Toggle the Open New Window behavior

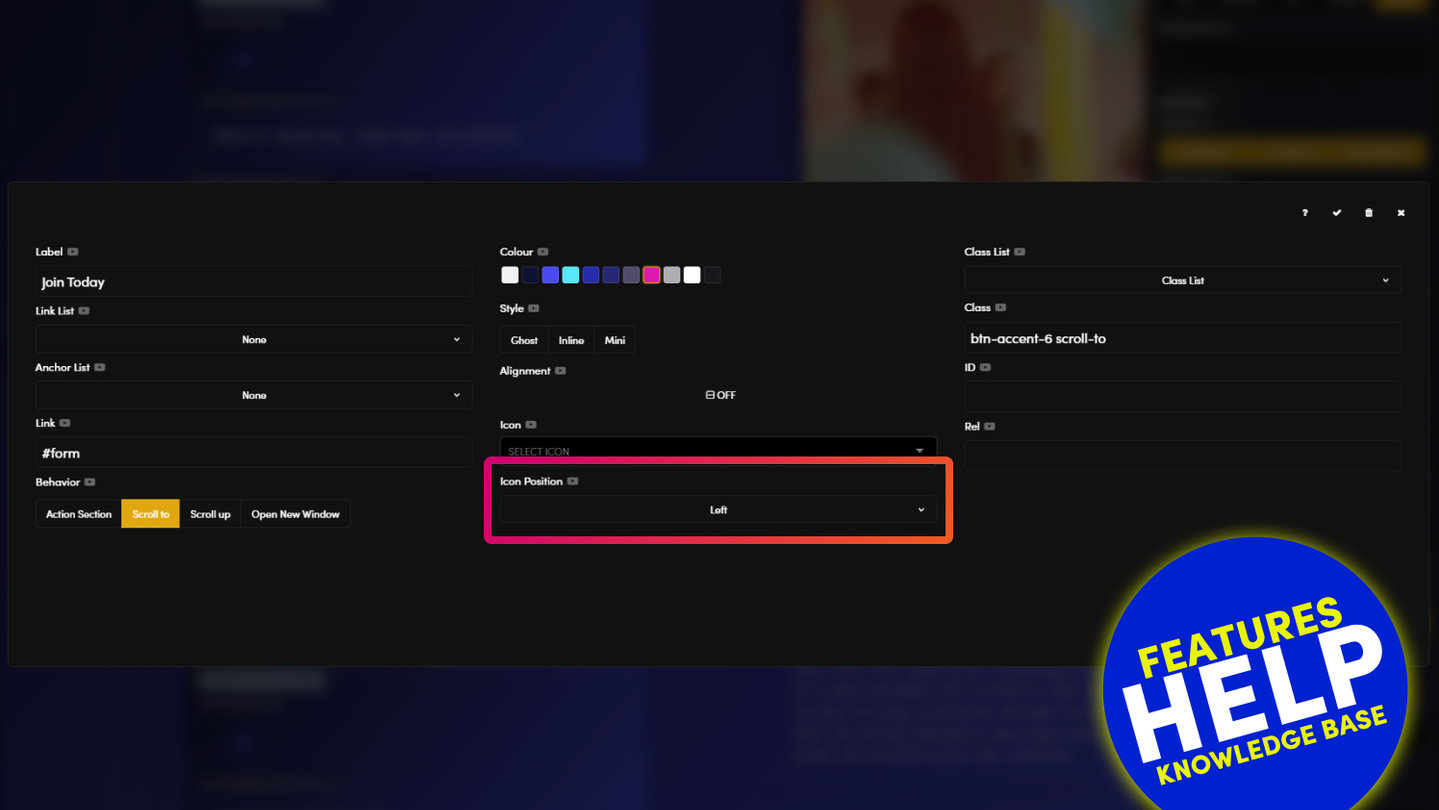point(295,514)
